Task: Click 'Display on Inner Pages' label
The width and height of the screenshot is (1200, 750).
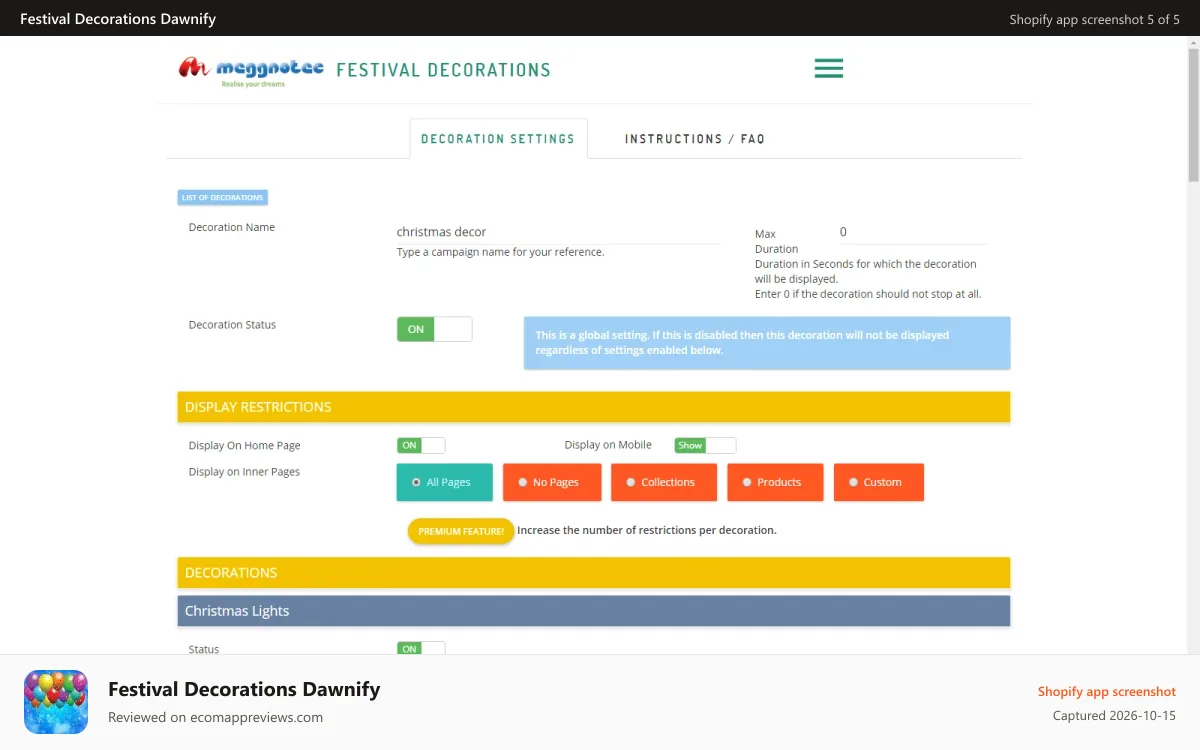Action: (x=244, y=472)
